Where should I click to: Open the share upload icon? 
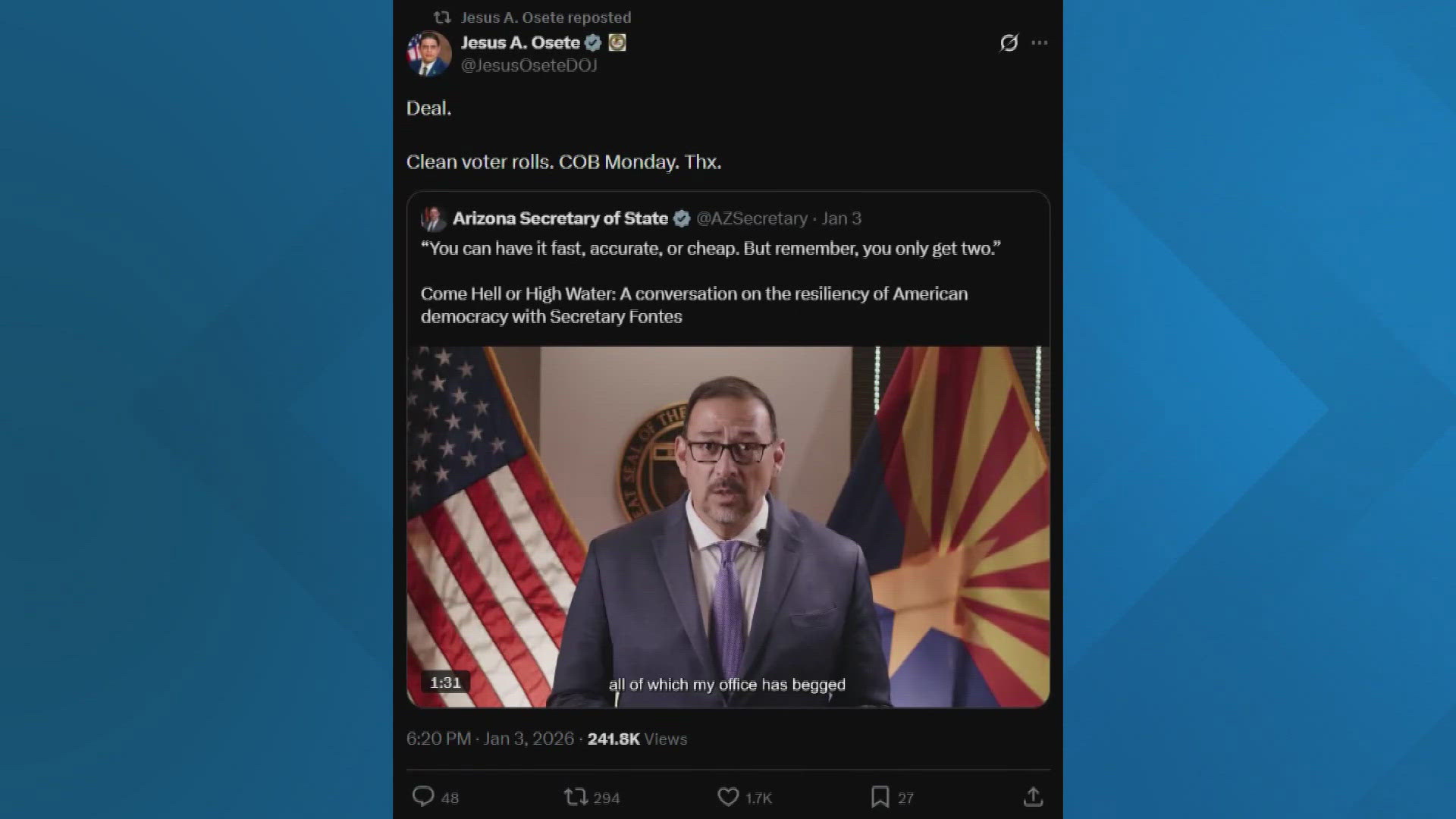click(1033, 796)
